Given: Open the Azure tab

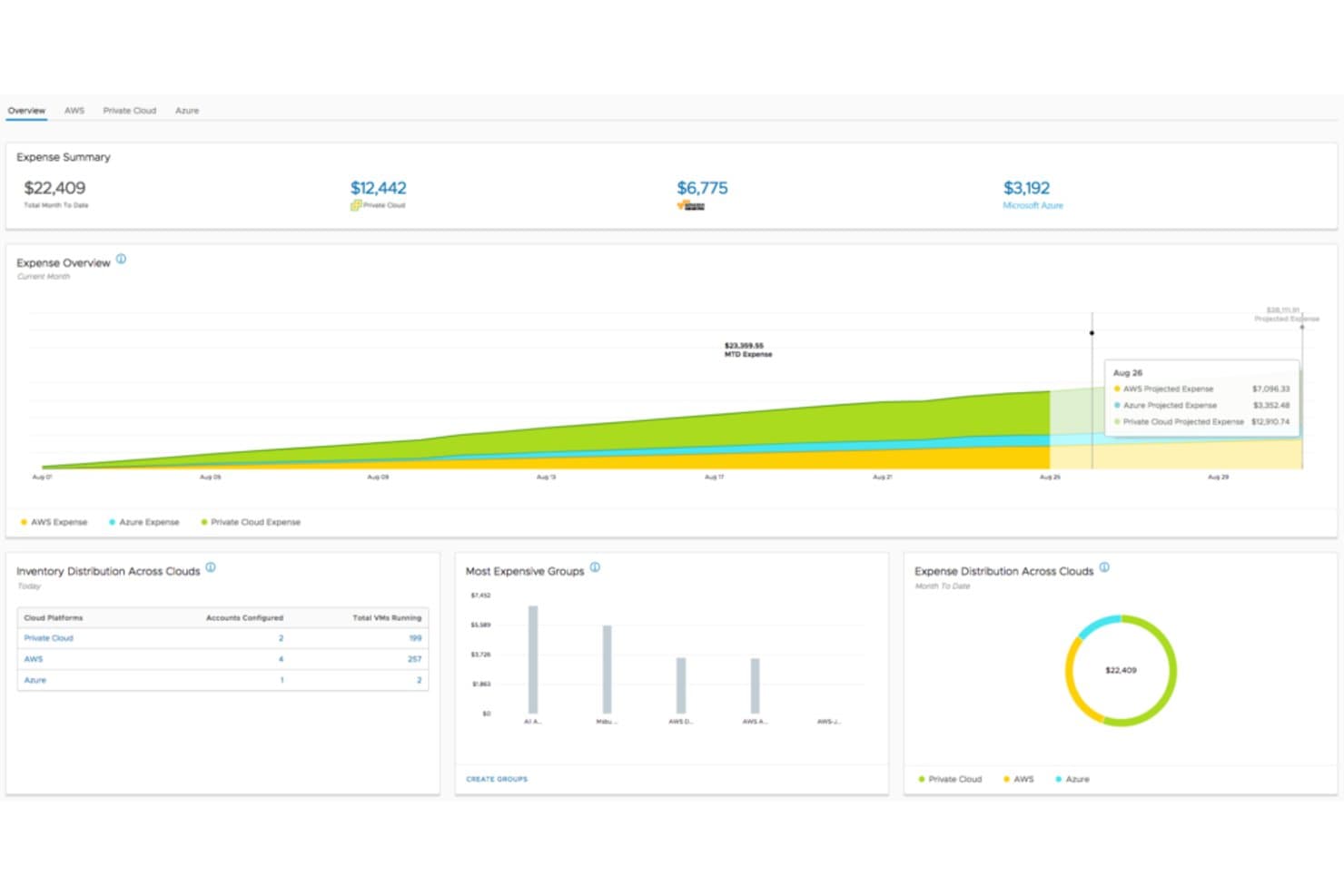Looking at the screenshot, I should pos(187,111).
